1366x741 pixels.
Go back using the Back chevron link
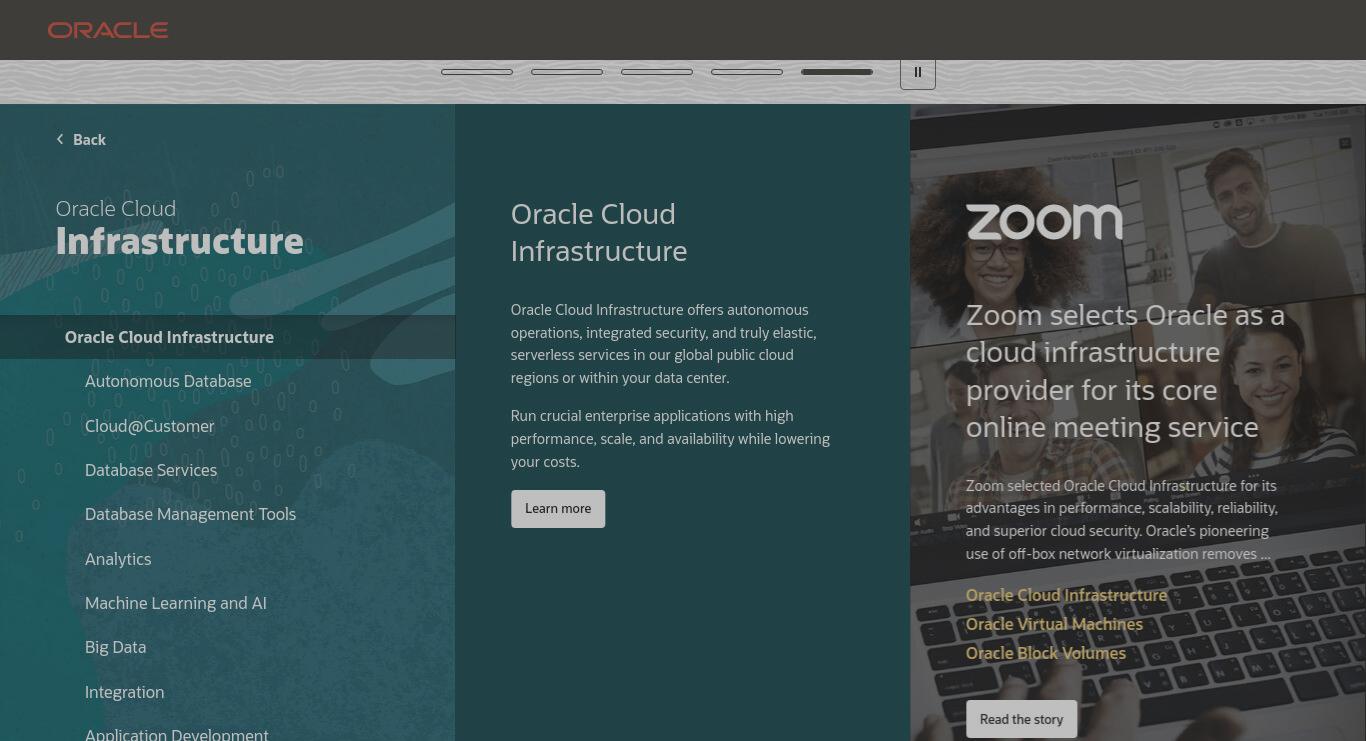81,140
